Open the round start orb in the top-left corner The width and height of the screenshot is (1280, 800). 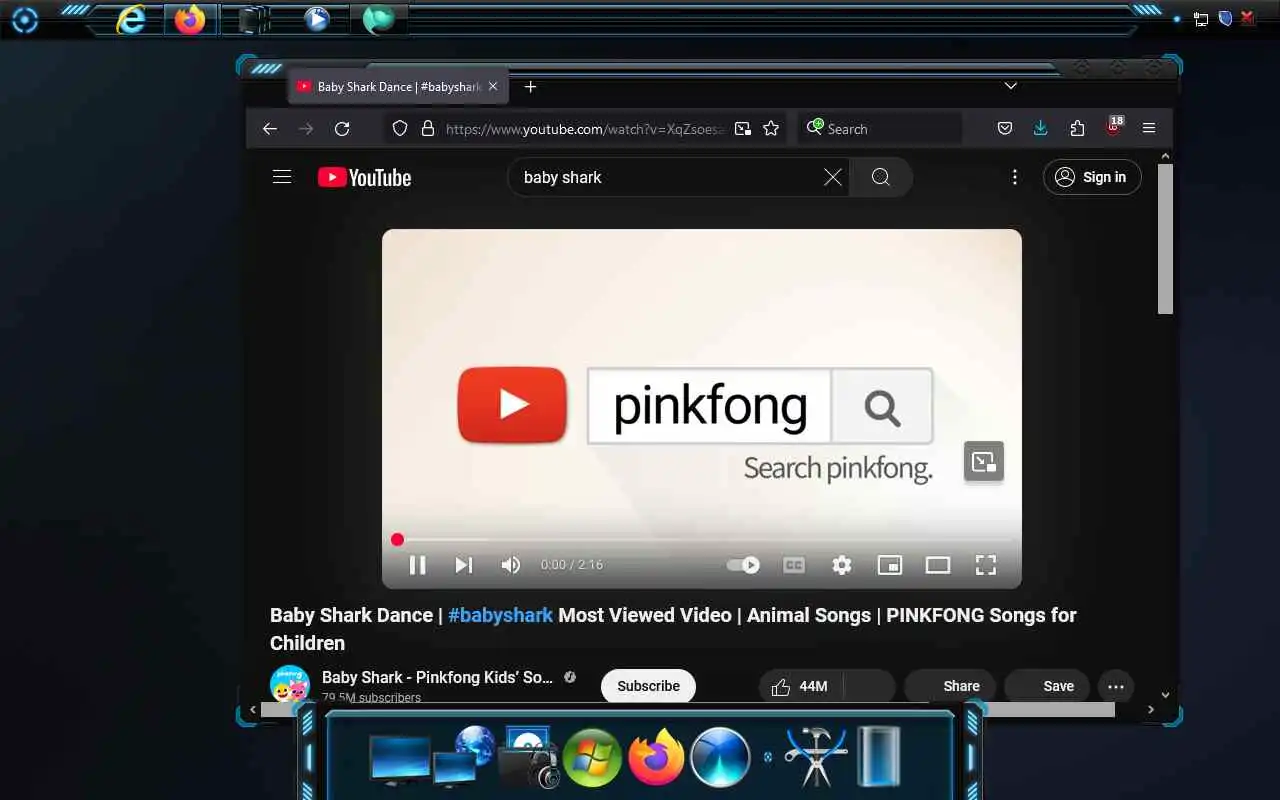25,19
